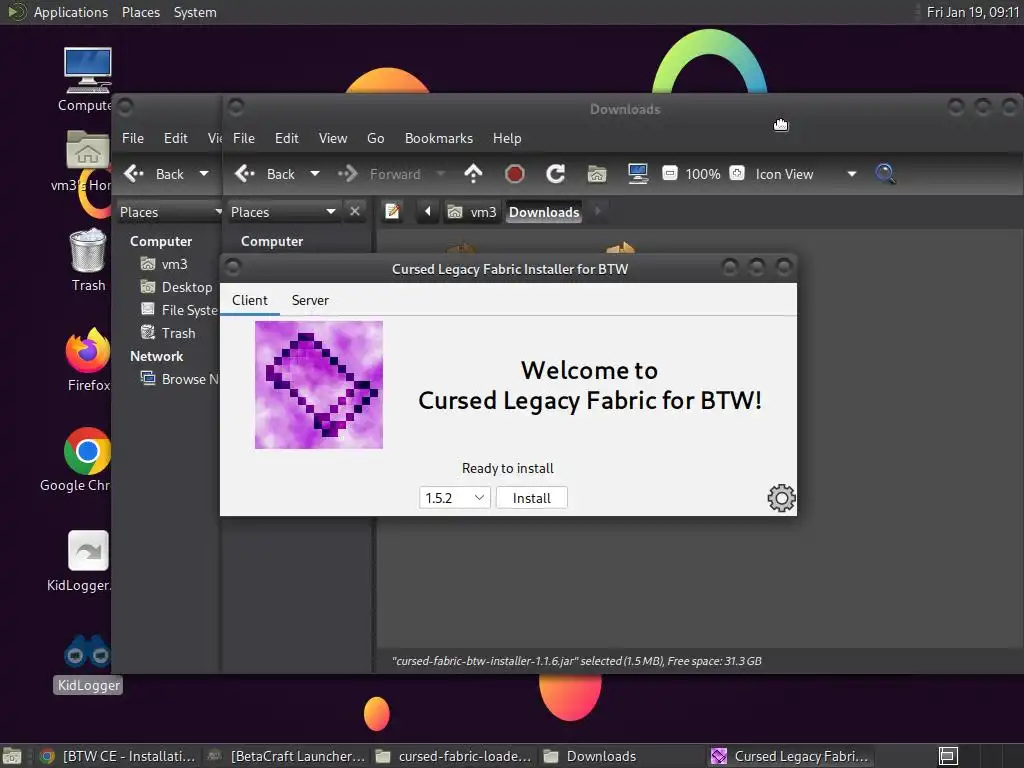This screenshot has width=1024, height=768.
Task: Switch to cursed-fabric-loader taskbar entry
Action: (453, 756)
